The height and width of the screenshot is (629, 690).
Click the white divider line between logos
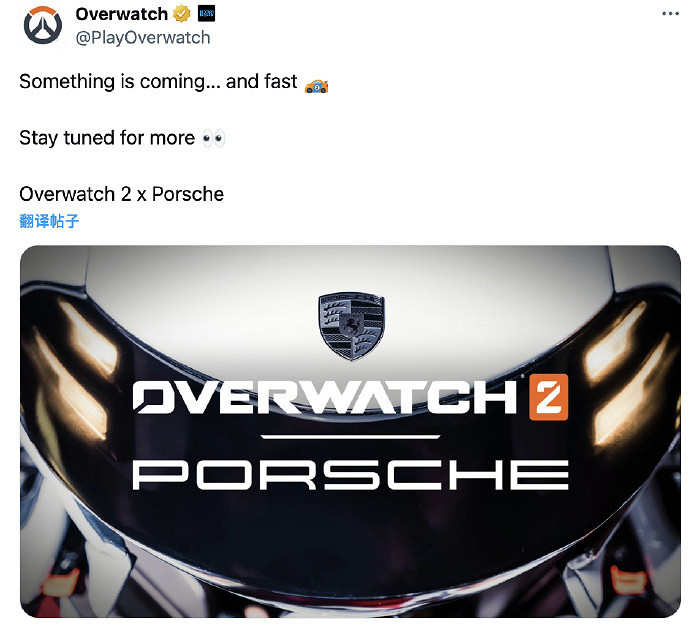pos(351,437)
